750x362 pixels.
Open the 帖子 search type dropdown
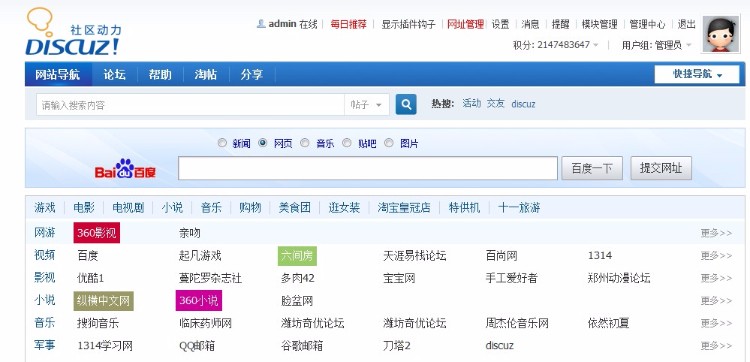366,105
